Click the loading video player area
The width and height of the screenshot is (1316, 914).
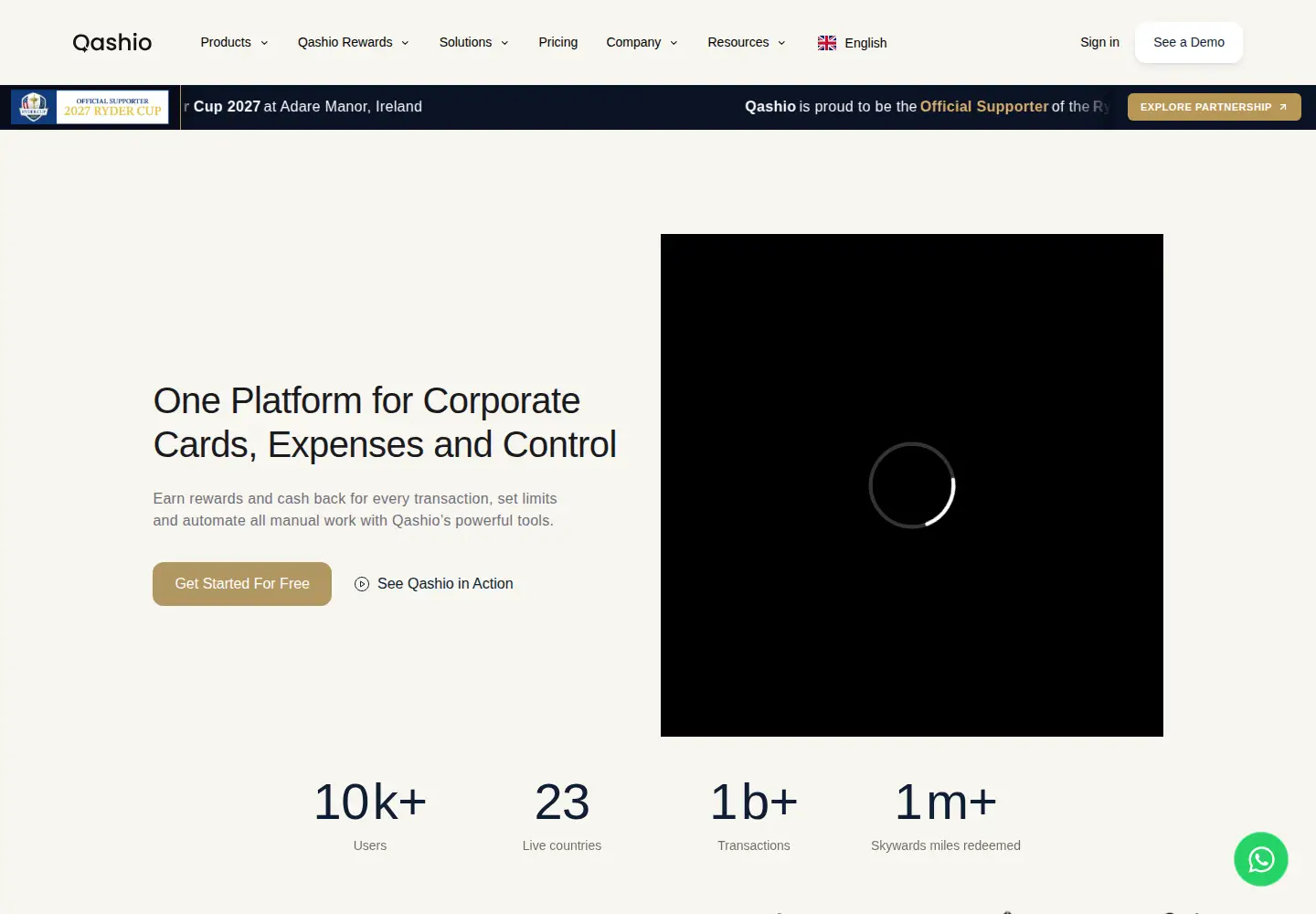click(912, 485)
